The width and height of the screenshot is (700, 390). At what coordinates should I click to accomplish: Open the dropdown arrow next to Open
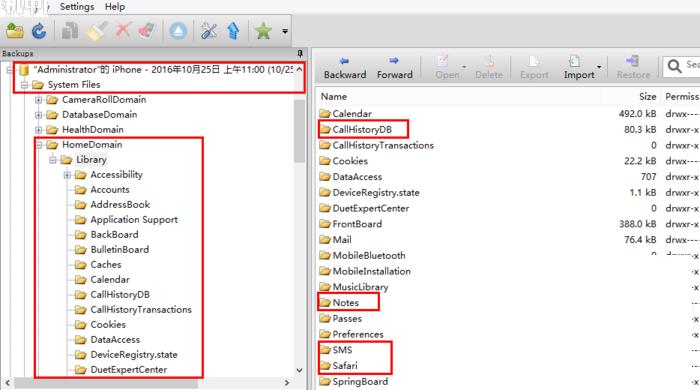(464, 67)
